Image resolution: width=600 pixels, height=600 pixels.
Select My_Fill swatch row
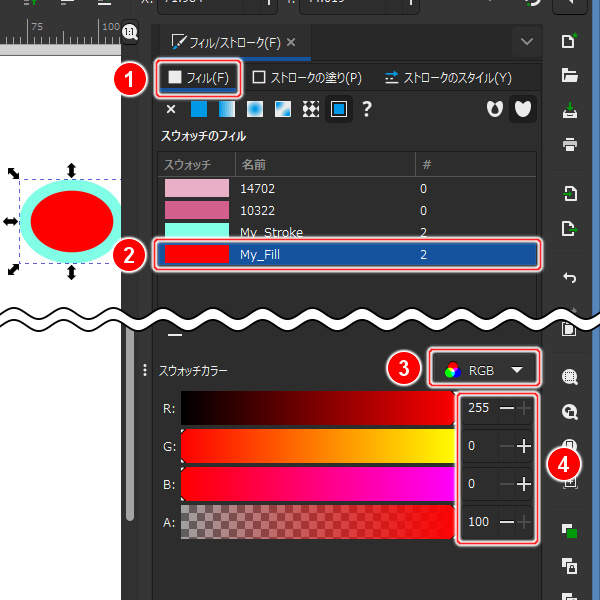tap(346, 254)
